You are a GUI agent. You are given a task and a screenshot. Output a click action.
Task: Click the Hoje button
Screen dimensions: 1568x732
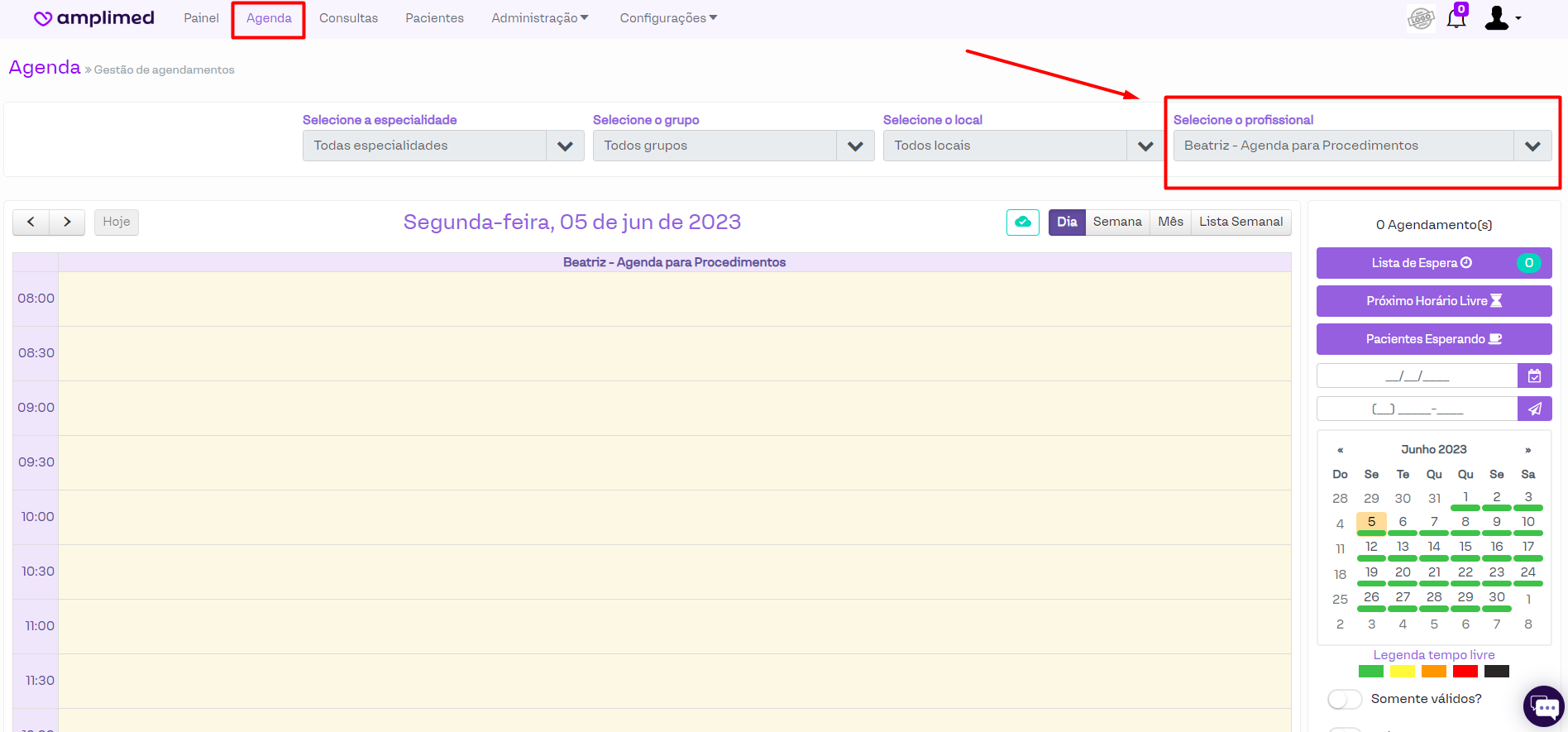coord(116,222)
